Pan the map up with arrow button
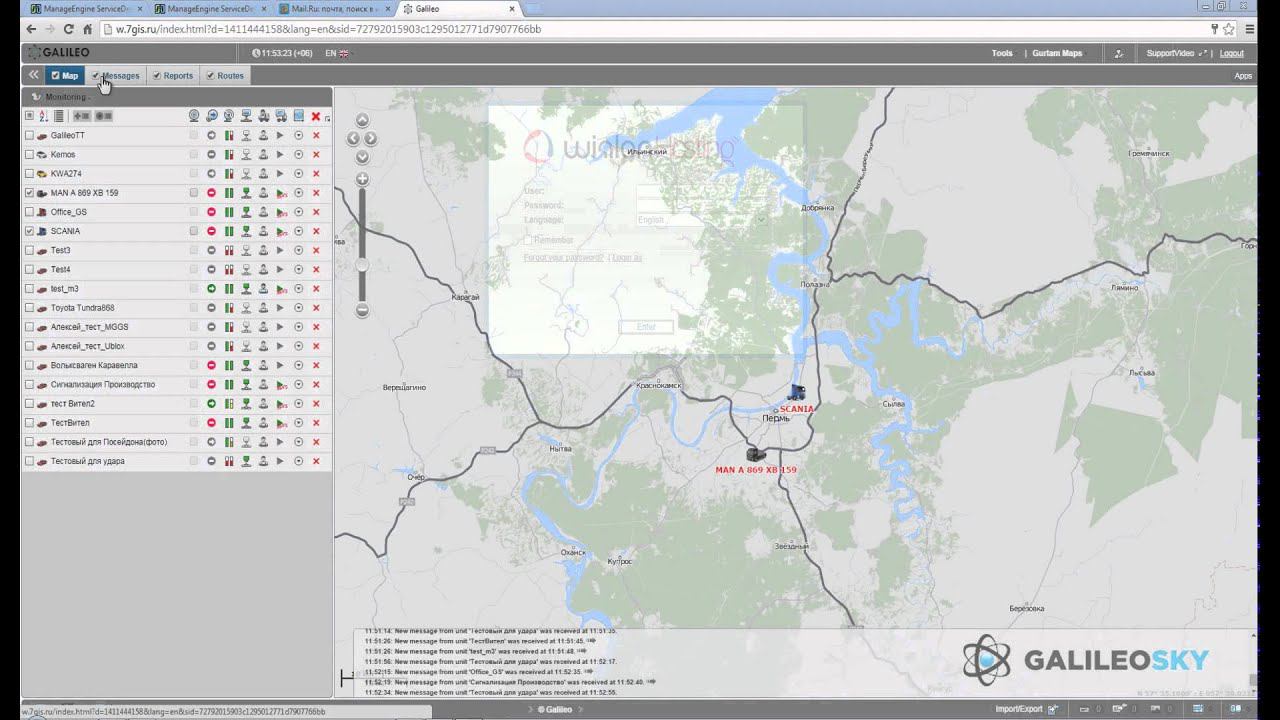The width and height of the screenshot is (1280, 720). (362, 121)
